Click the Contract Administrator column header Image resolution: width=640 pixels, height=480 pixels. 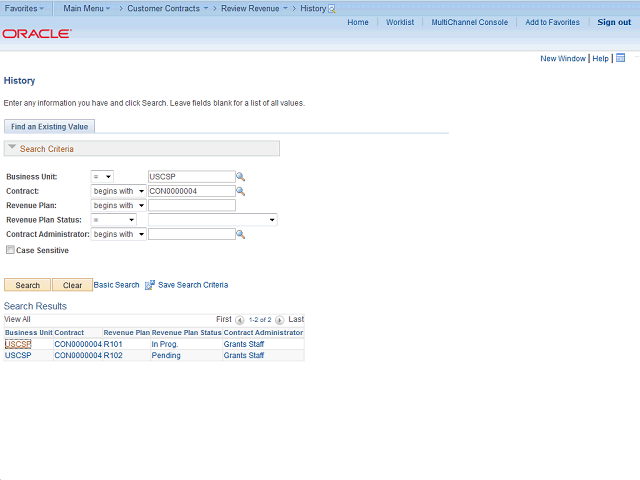[263, 333]
